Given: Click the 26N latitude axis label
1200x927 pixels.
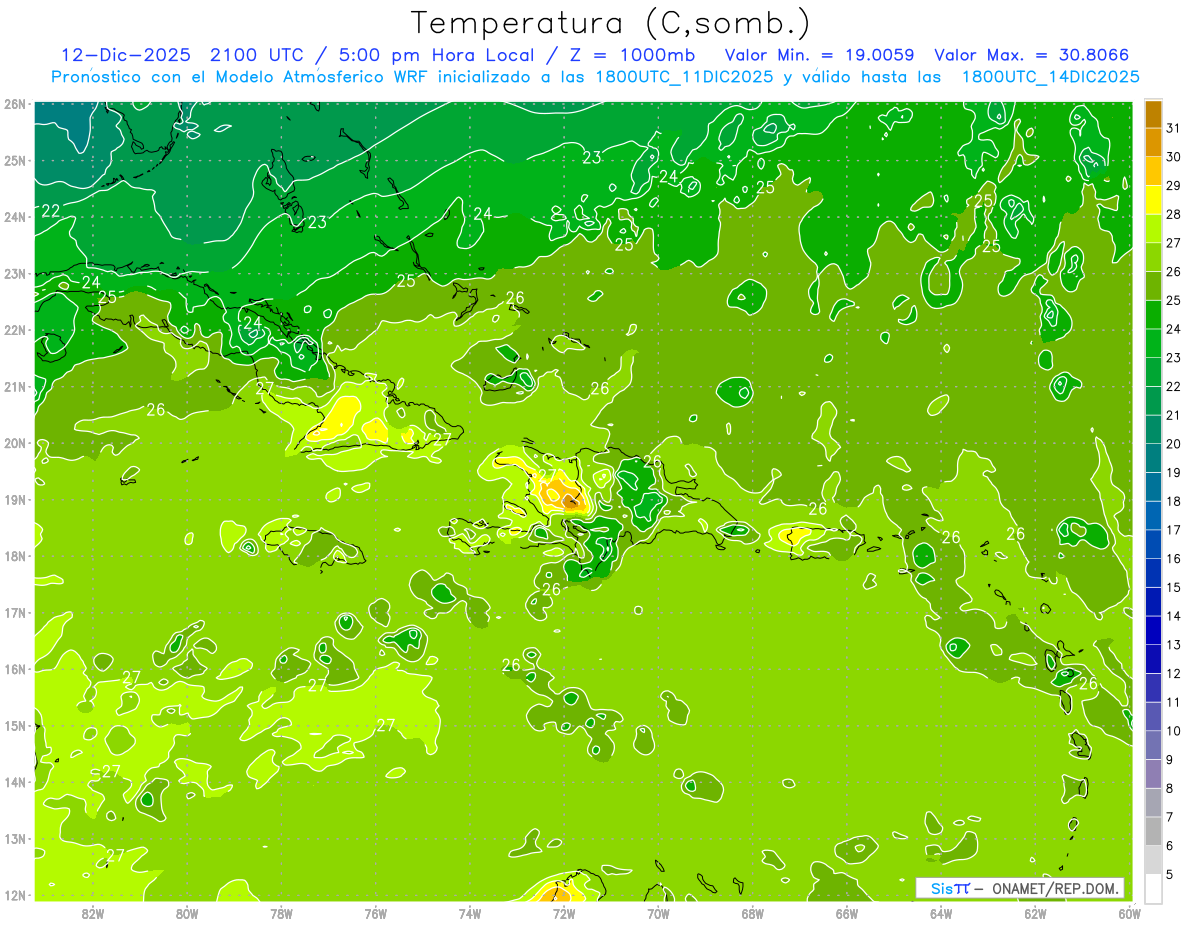Looking at the screenshot, I should point(15,104).
